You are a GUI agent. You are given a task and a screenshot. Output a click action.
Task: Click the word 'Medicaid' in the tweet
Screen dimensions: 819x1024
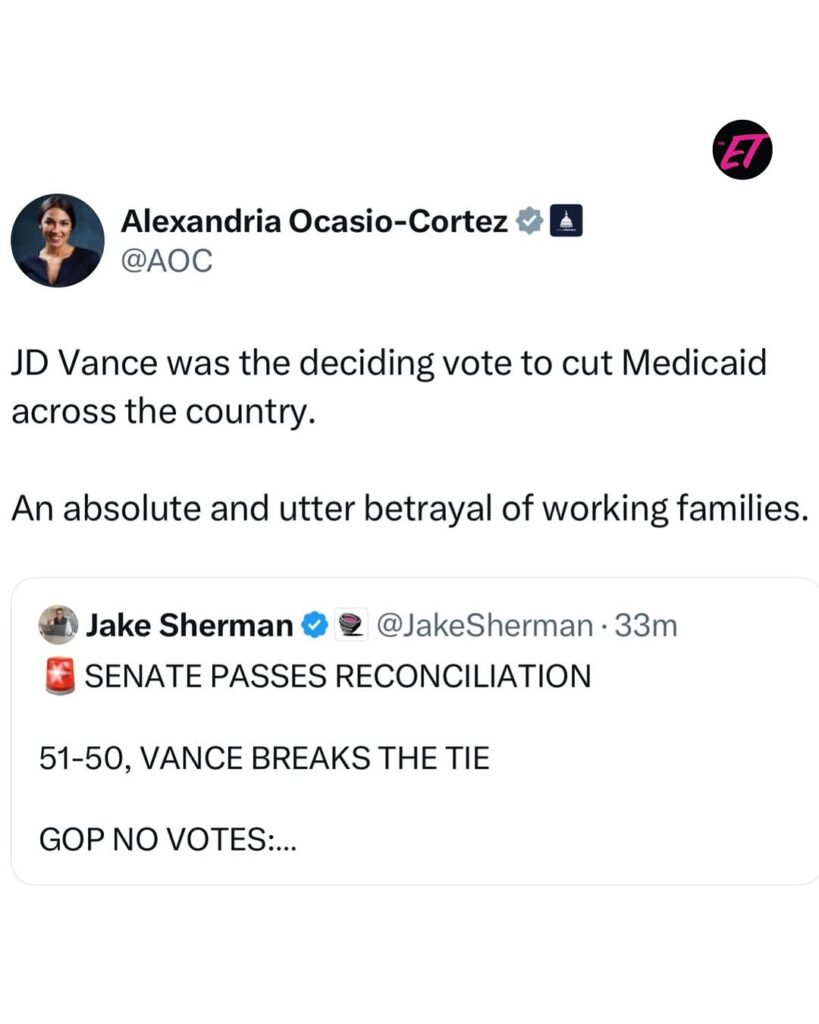tap(695, 362)
